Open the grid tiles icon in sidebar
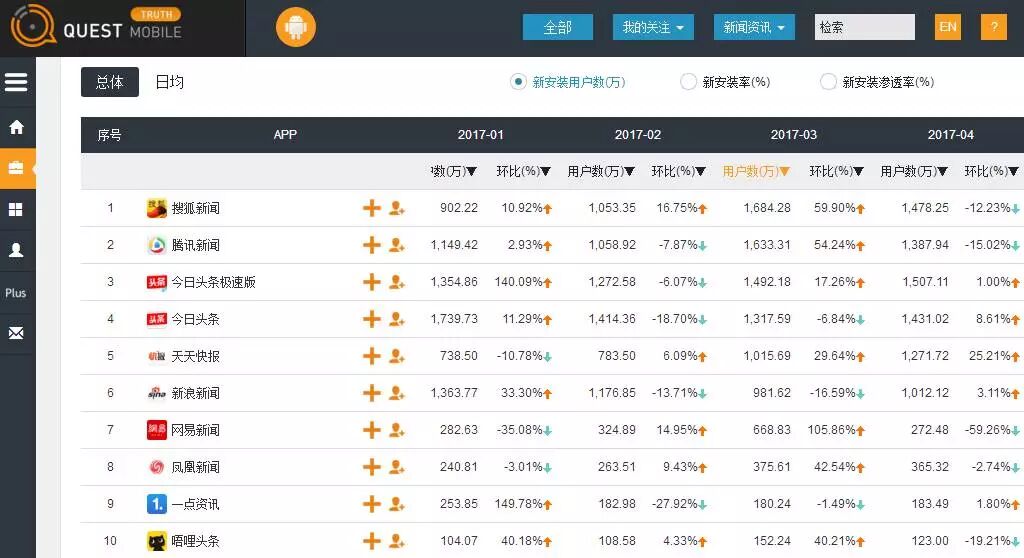Viewport: 1024px width, 558px height. (x=16, y=209)
